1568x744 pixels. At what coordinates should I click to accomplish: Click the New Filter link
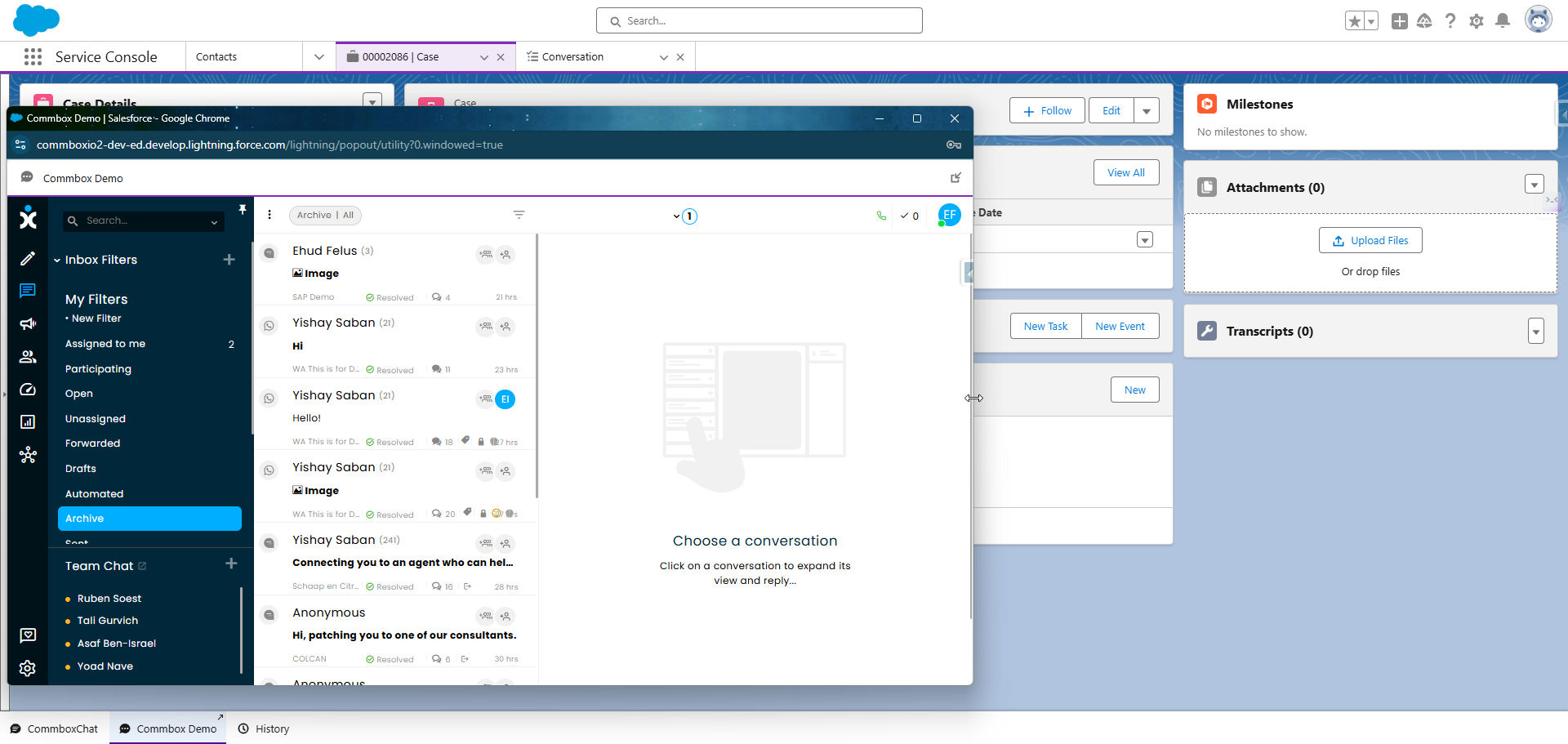pos(96,319)
